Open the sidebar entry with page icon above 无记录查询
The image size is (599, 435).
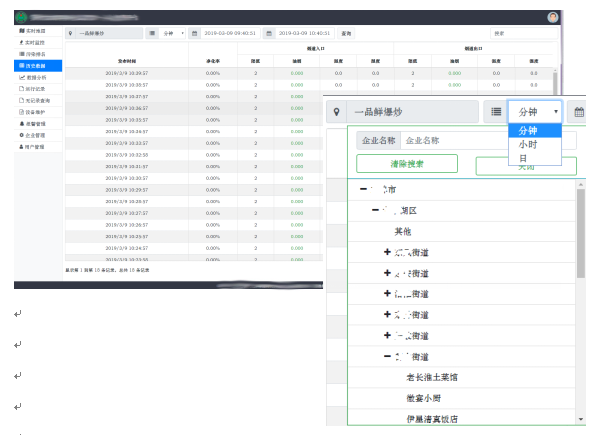[x=38, y=89]
